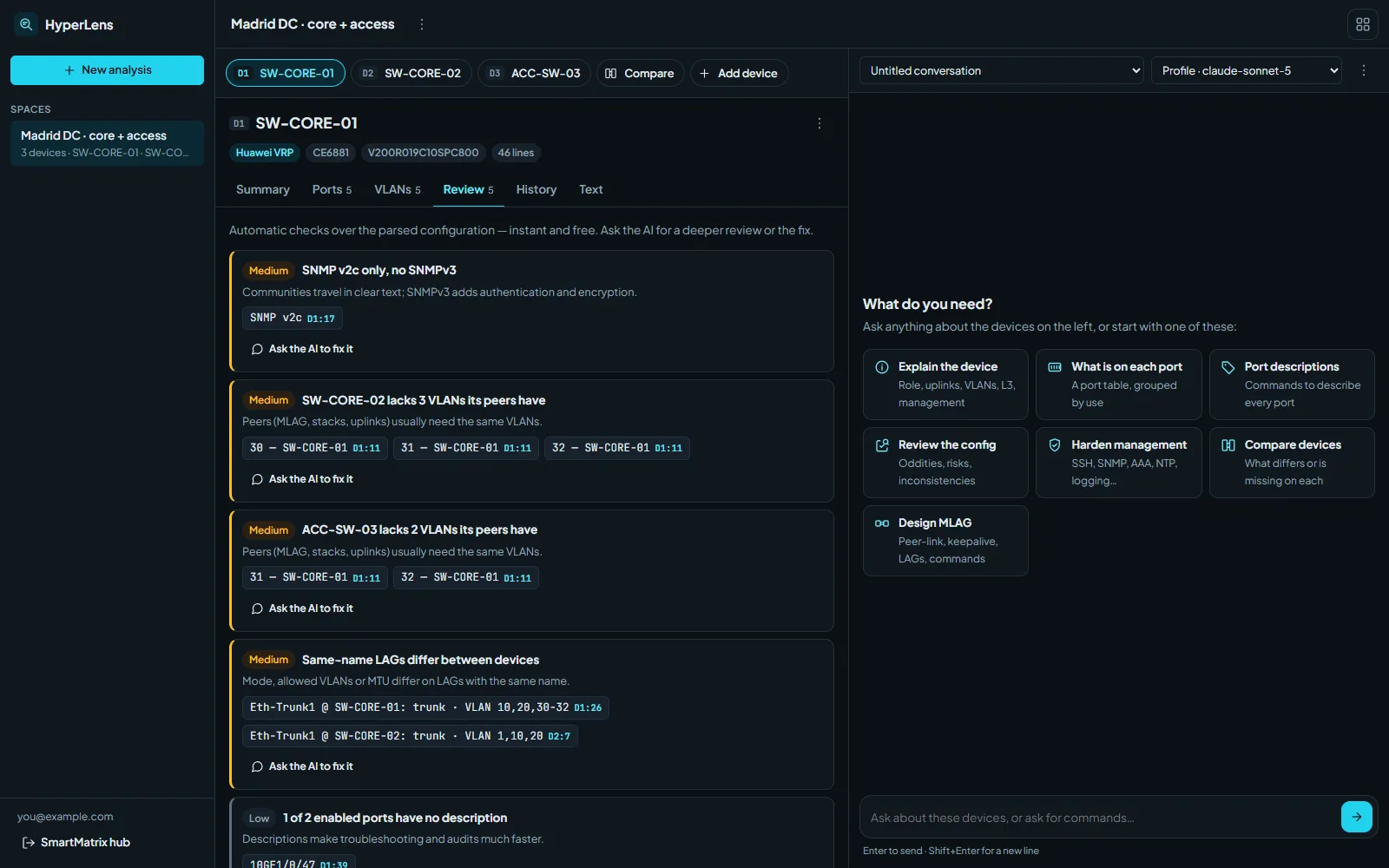This screenshot has width=1389, height=868.
Task: Expand the Profile claude-sonnet-5 dropdown
Action: 1246,70
